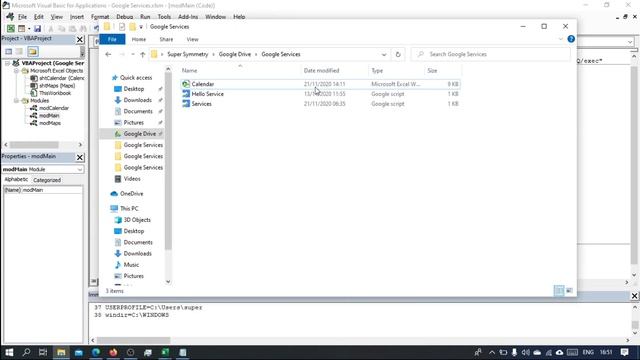Image resolution: width=640 pixels, height=360 pixels.
Task: Open Firefox from the taskbar
Action: point(113,352)
